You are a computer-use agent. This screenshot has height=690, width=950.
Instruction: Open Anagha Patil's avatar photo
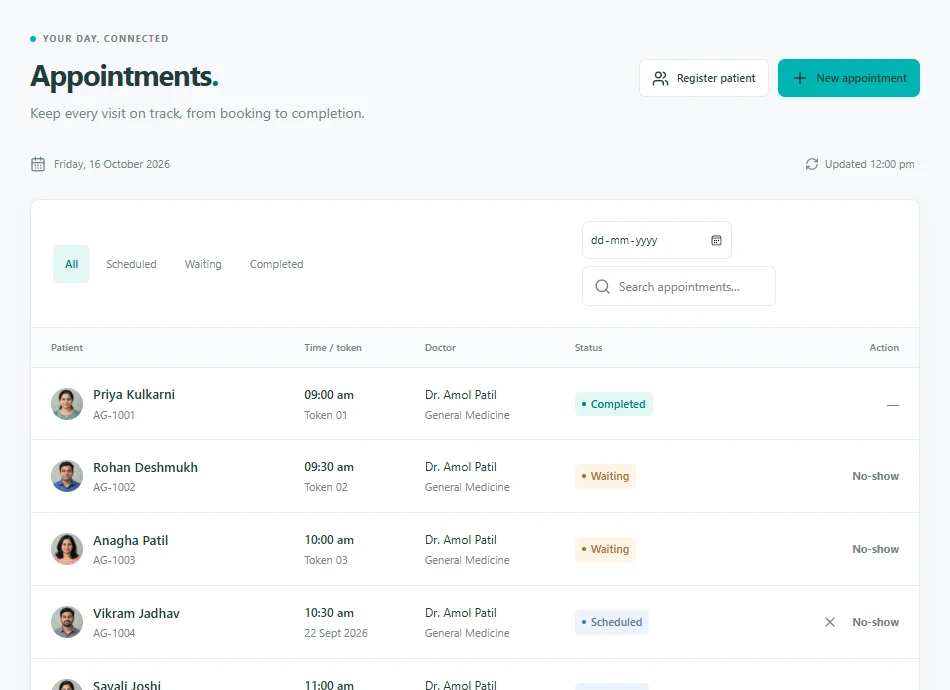pos(67,549)
